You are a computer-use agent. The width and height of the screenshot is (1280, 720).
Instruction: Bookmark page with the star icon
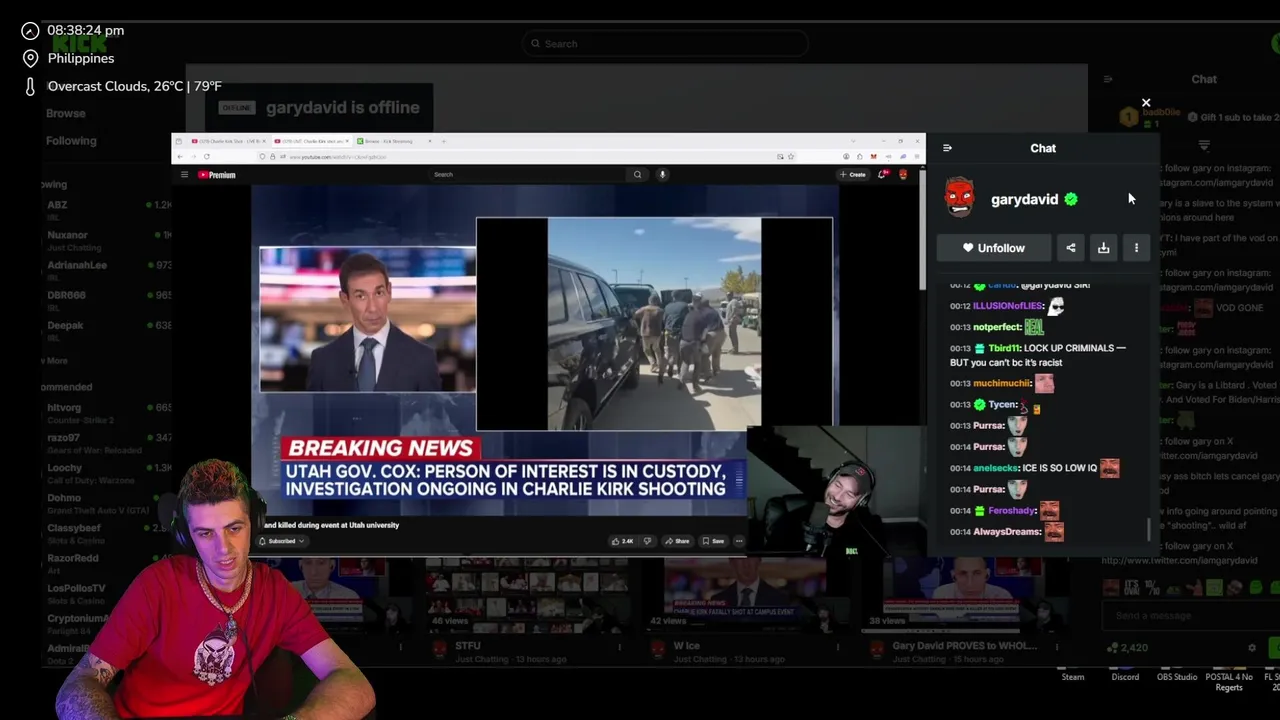tap(790, 157)
